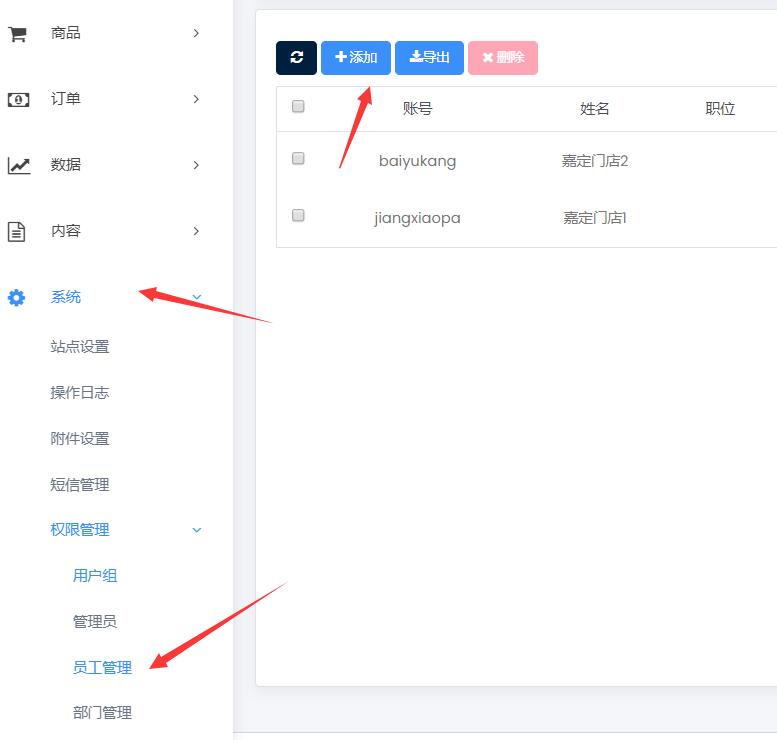Open 用户组 page
The image size is (777, 740).
95,575
